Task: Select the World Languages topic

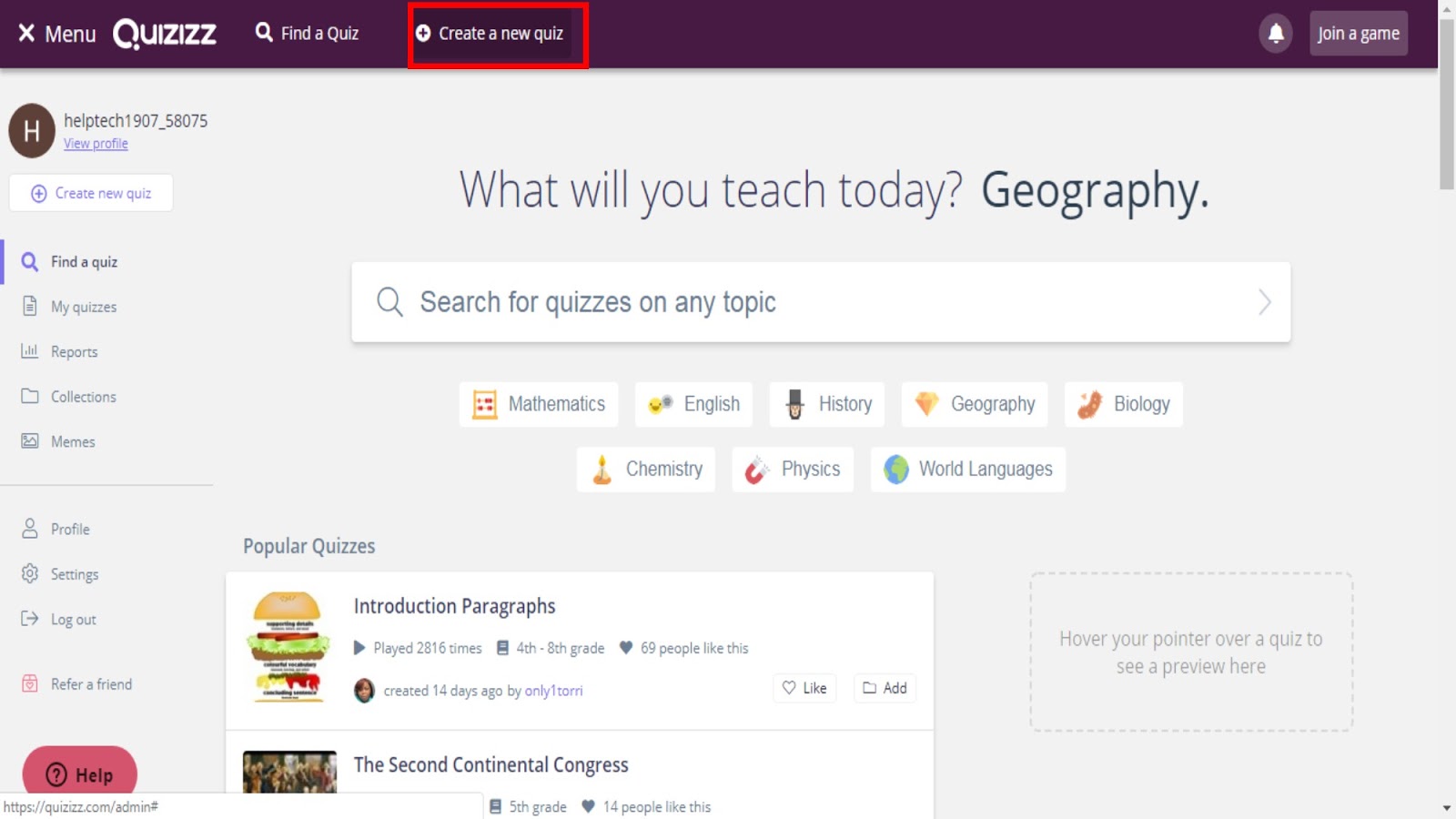Action: [967, 470]
